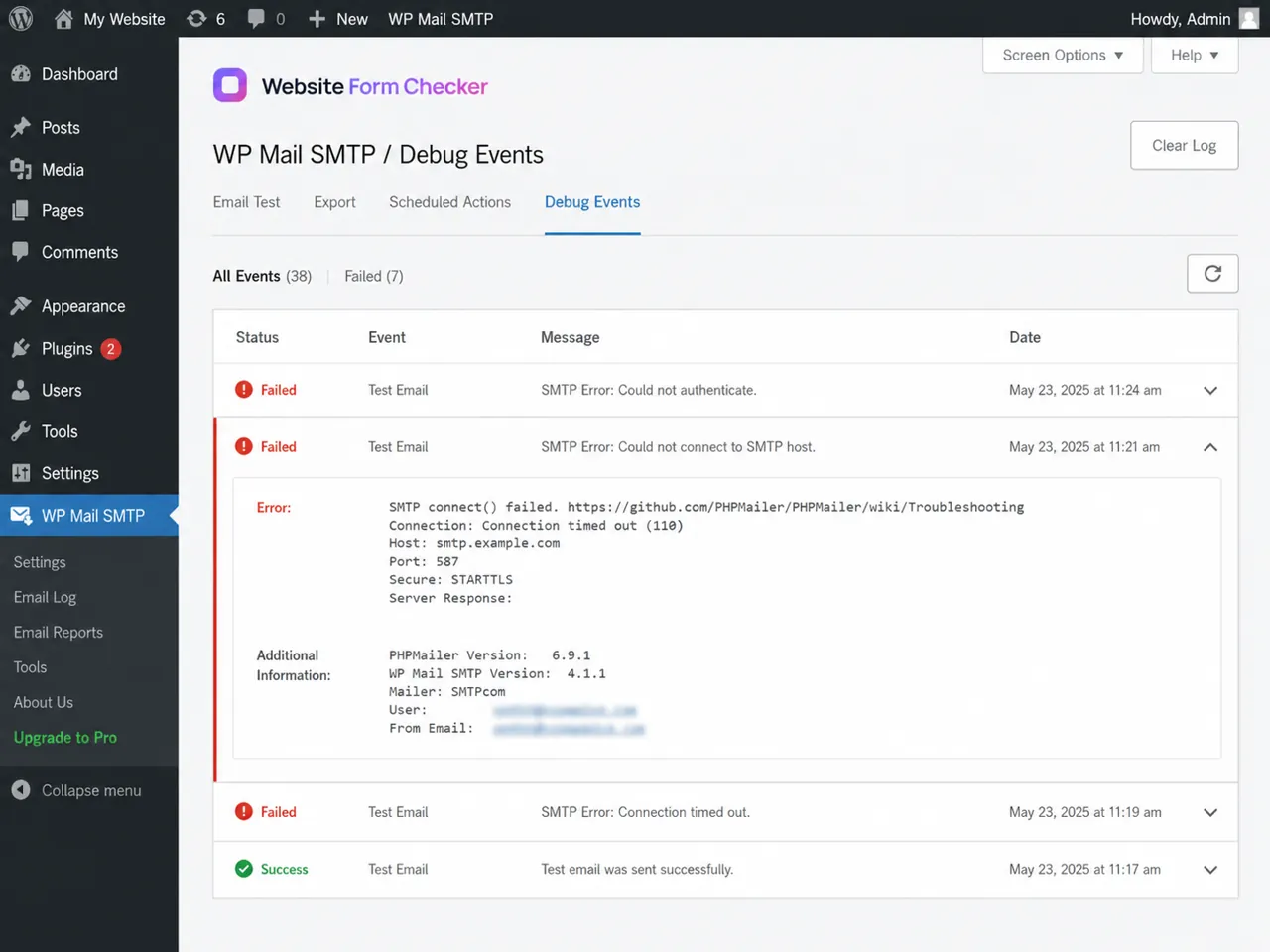Open the Screen Options dropdown
Screen dimensions: 1270x952
tap(1063, 56)
